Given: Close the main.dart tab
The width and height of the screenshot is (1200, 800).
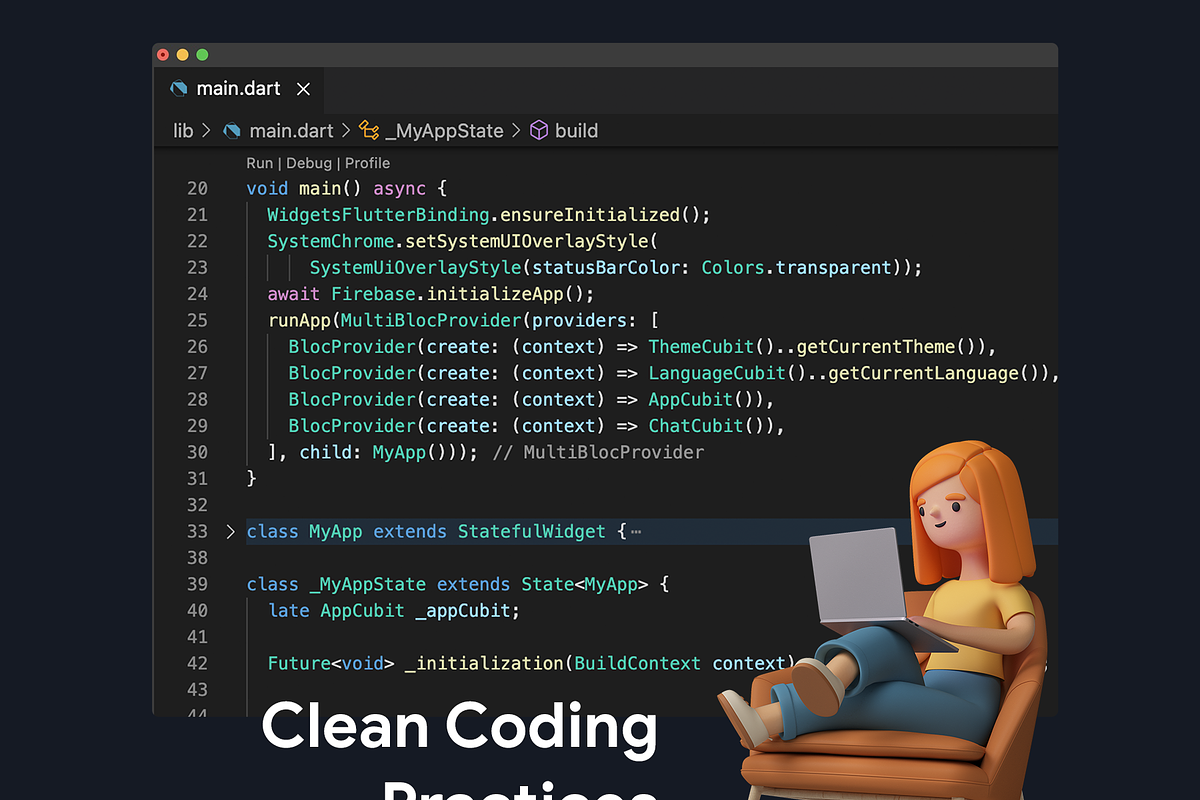Looking at the screenshot, I should (304, 89).
